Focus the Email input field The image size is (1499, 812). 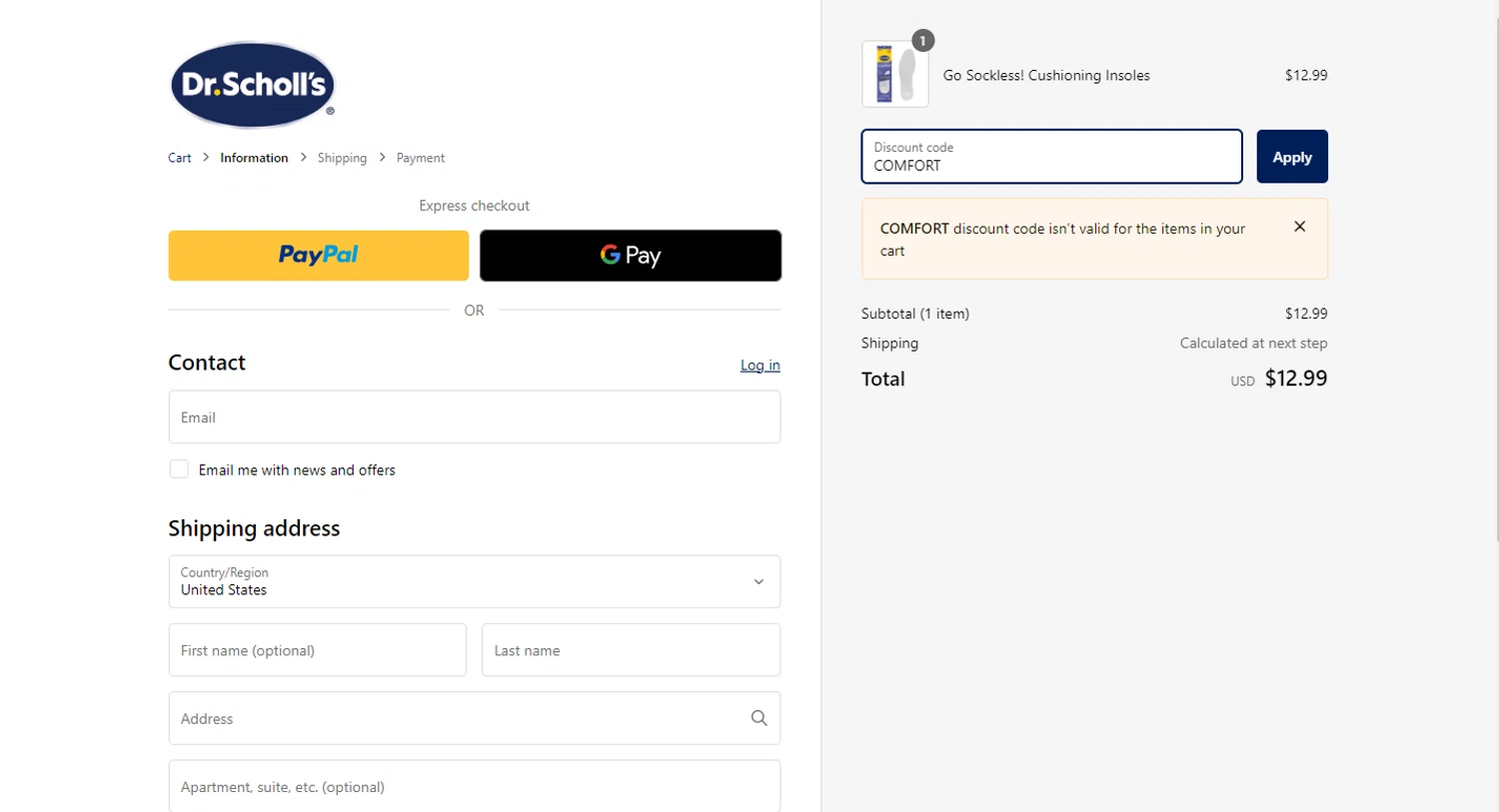(x=475, y=416)
